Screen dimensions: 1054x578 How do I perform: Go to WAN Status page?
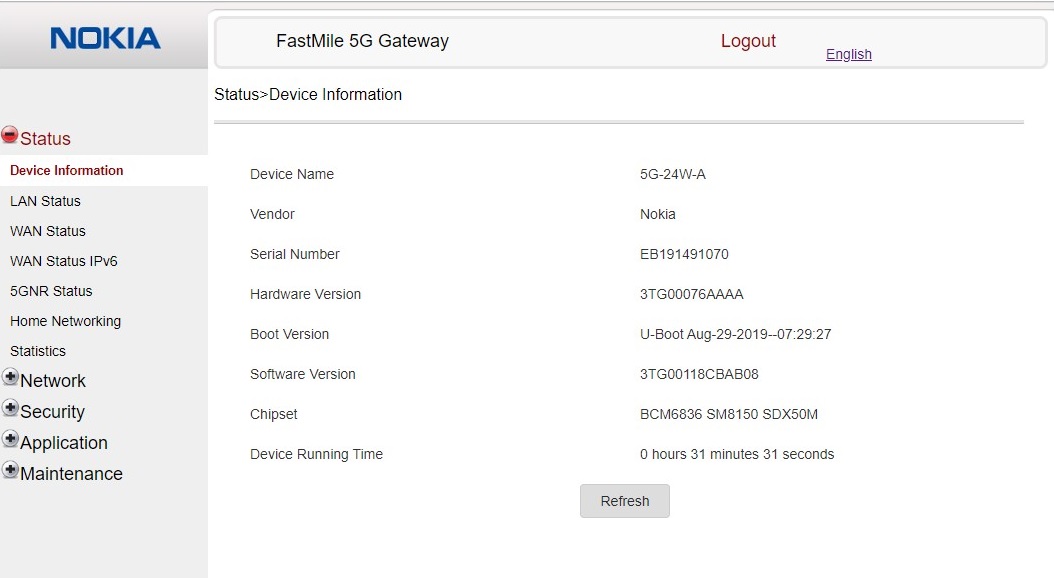click(x=48, y=231)
